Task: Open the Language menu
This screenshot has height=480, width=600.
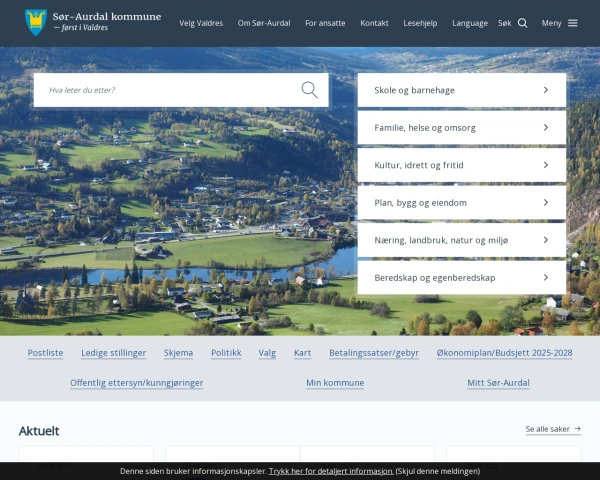Action: [x=470, y=23]
